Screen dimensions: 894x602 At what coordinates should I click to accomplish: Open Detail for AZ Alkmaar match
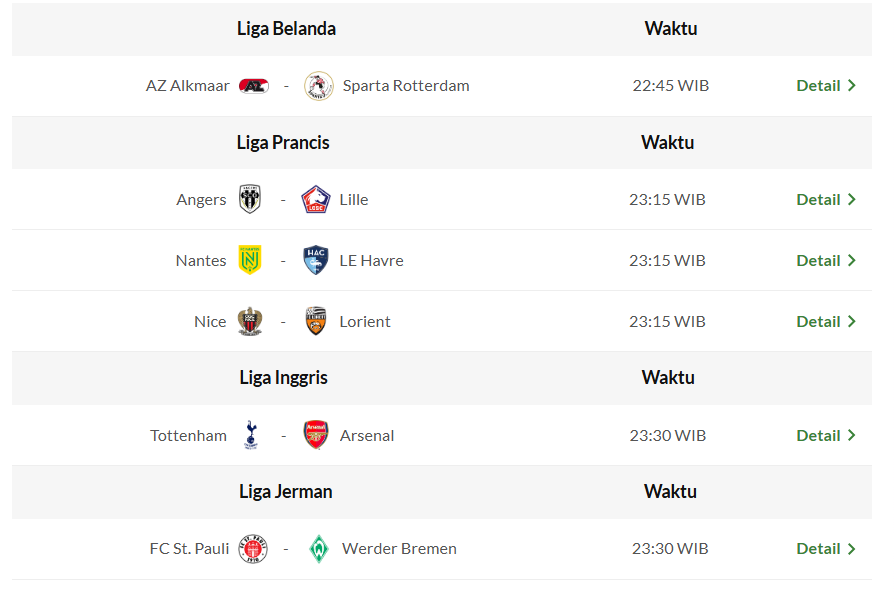818,86
